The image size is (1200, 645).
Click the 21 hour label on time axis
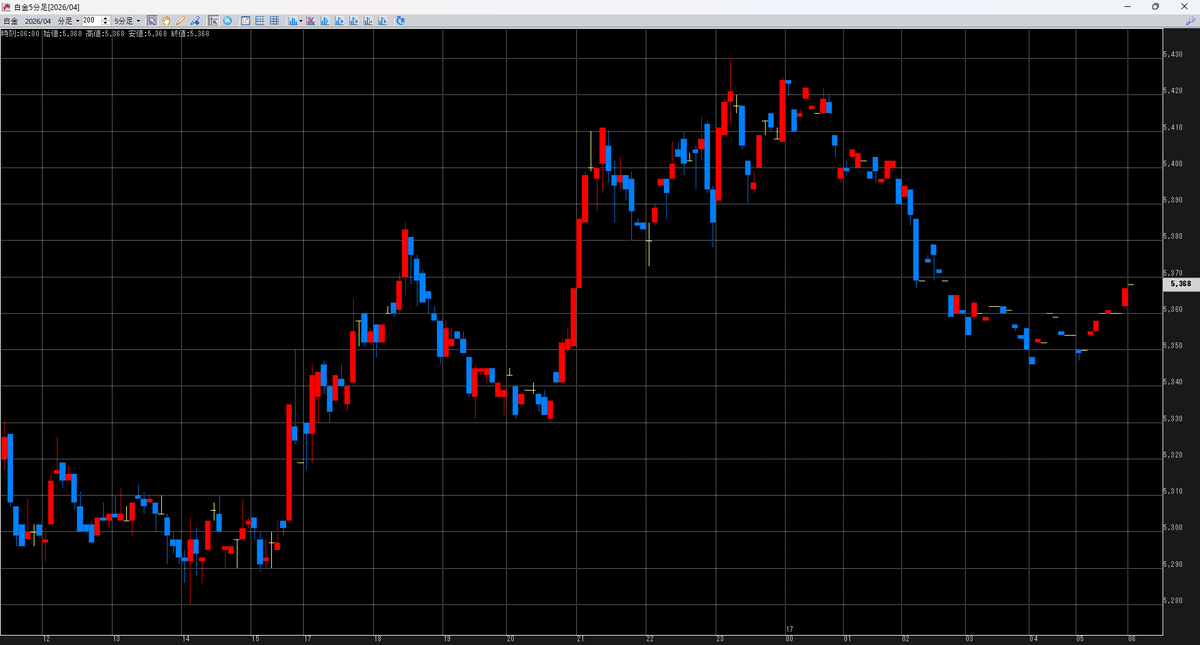(x=580, y=638)
